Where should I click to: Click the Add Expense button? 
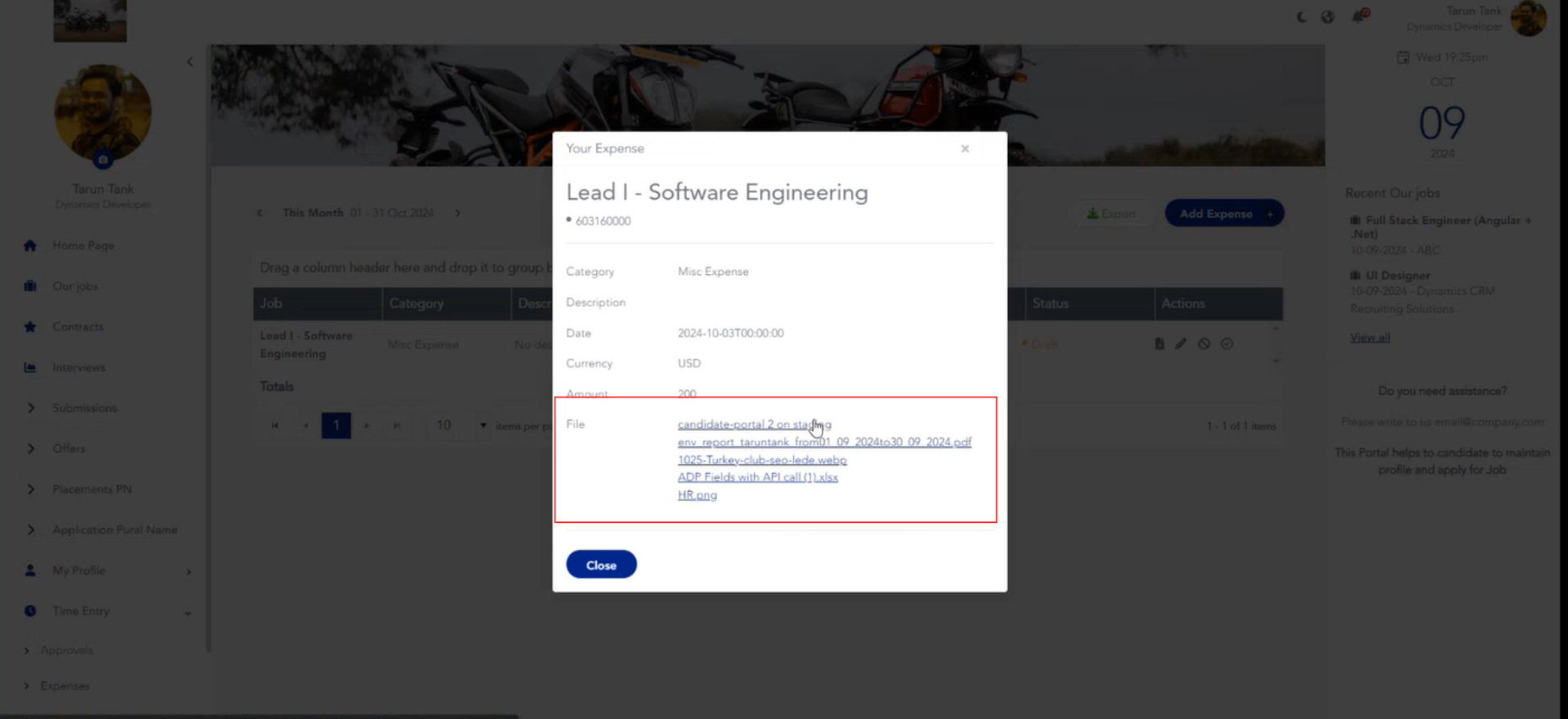click(1224, 214)
